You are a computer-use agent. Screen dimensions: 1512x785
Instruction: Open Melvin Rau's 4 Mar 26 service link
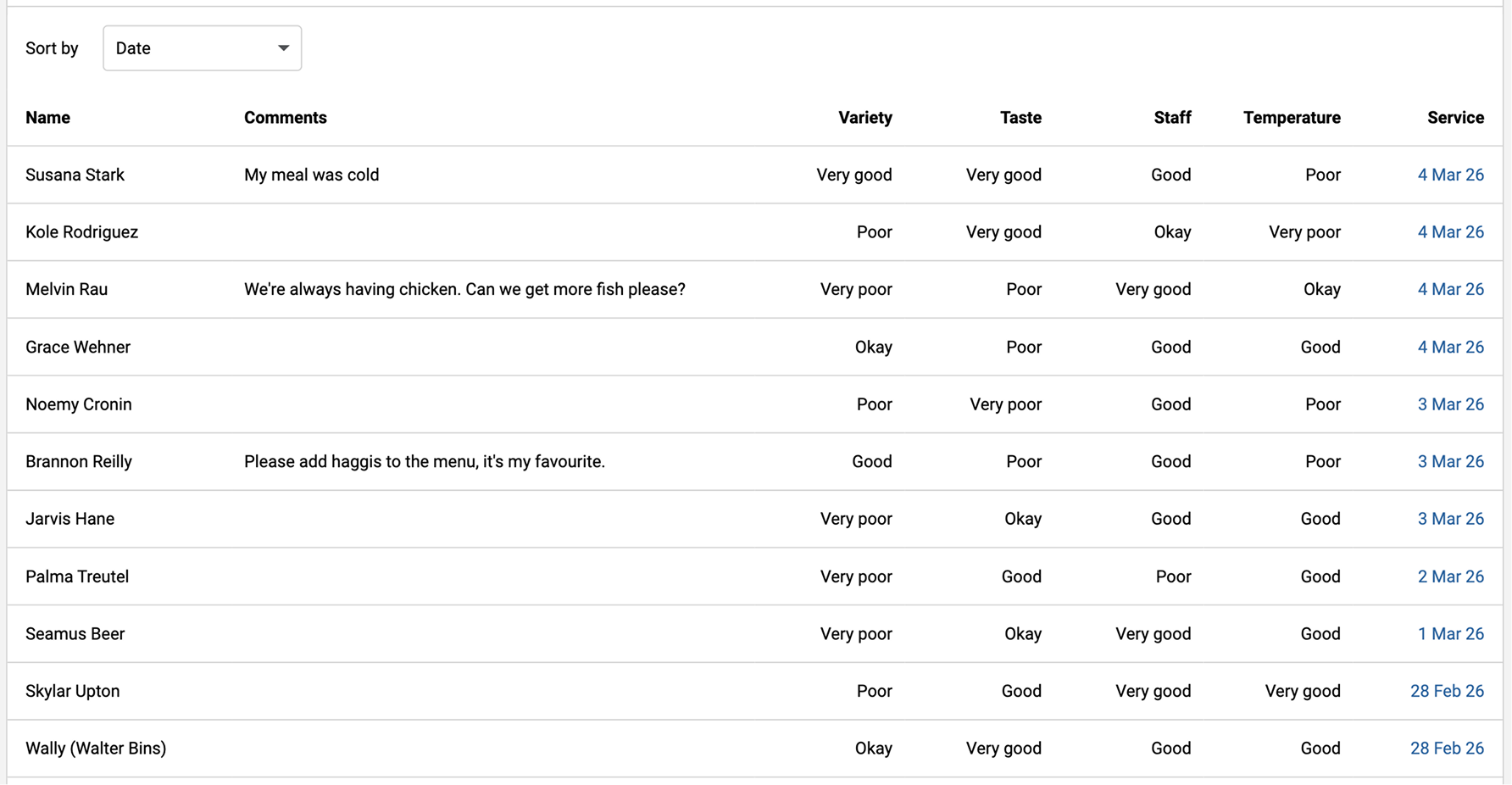pos(1450,289)
